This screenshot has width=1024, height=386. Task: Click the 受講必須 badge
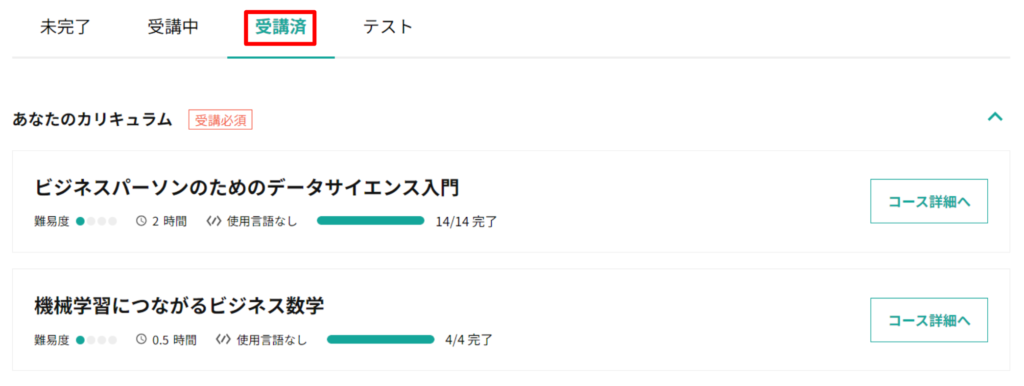pos(220,120)
